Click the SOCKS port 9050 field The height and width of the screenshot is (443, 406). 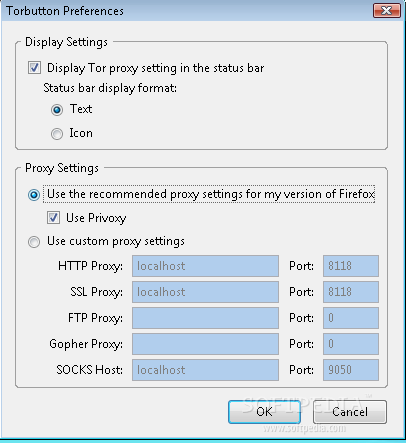[x=351, y=370]
